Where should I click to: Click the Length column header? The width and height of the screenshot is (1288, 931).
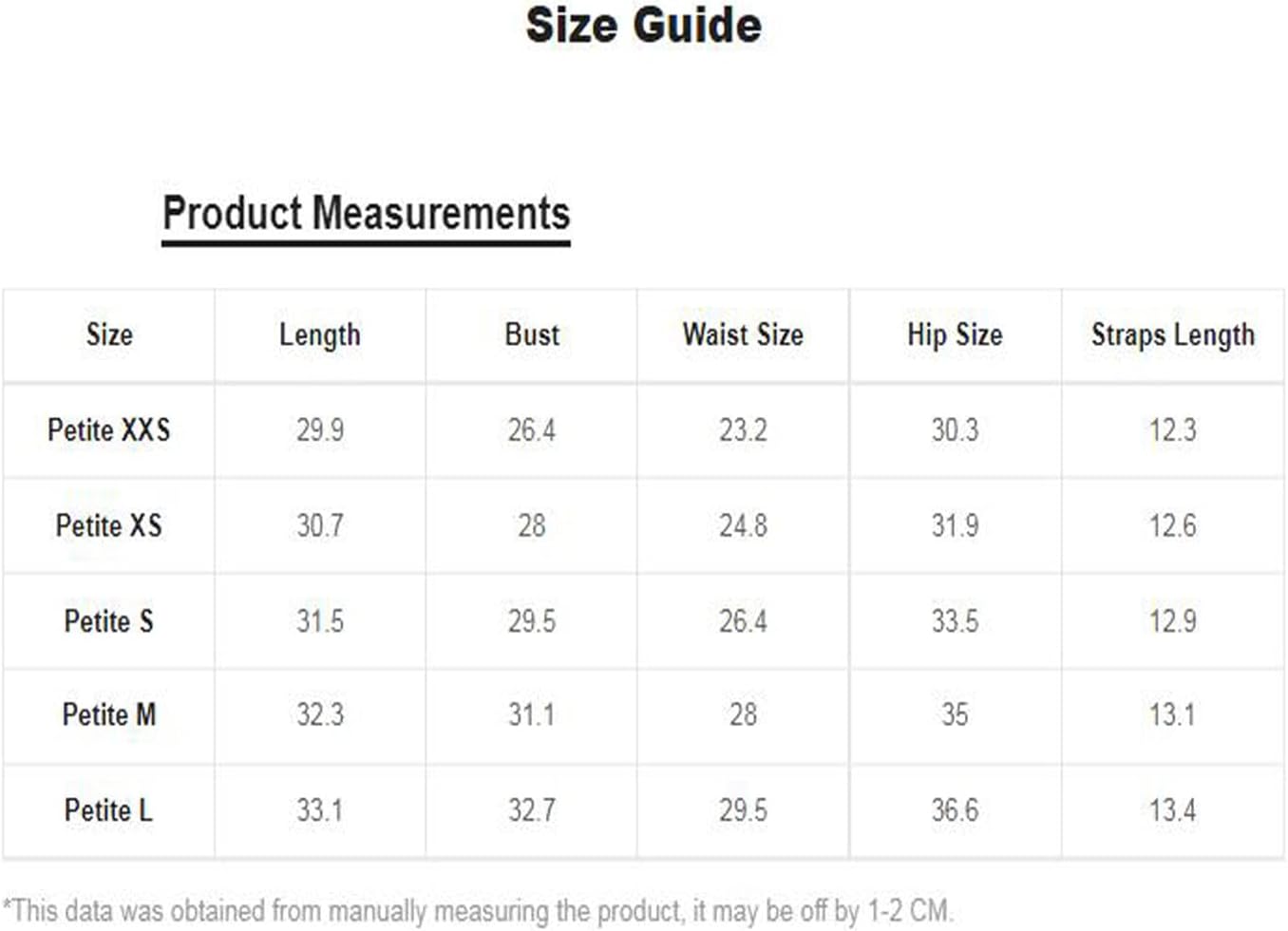pyautogui.click(x=320, y=335)
